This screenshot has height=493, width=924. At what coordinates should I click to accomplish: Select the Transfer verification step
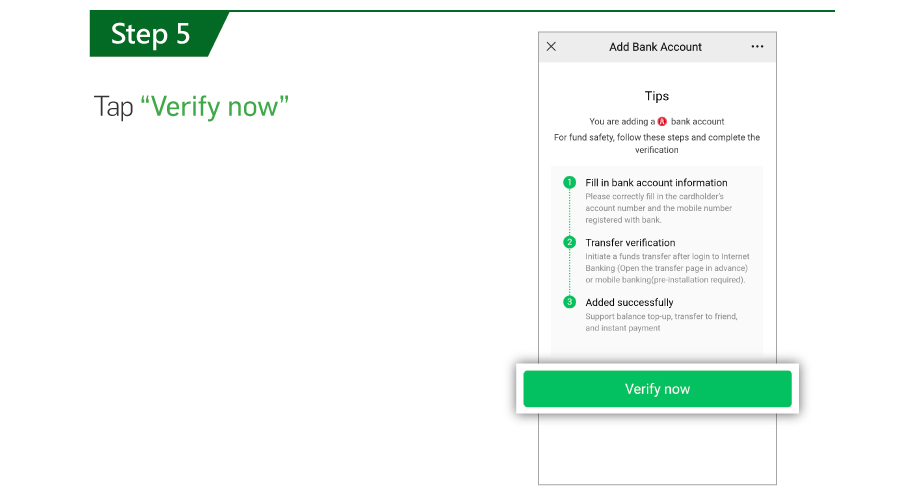click(x=630, y=243)
